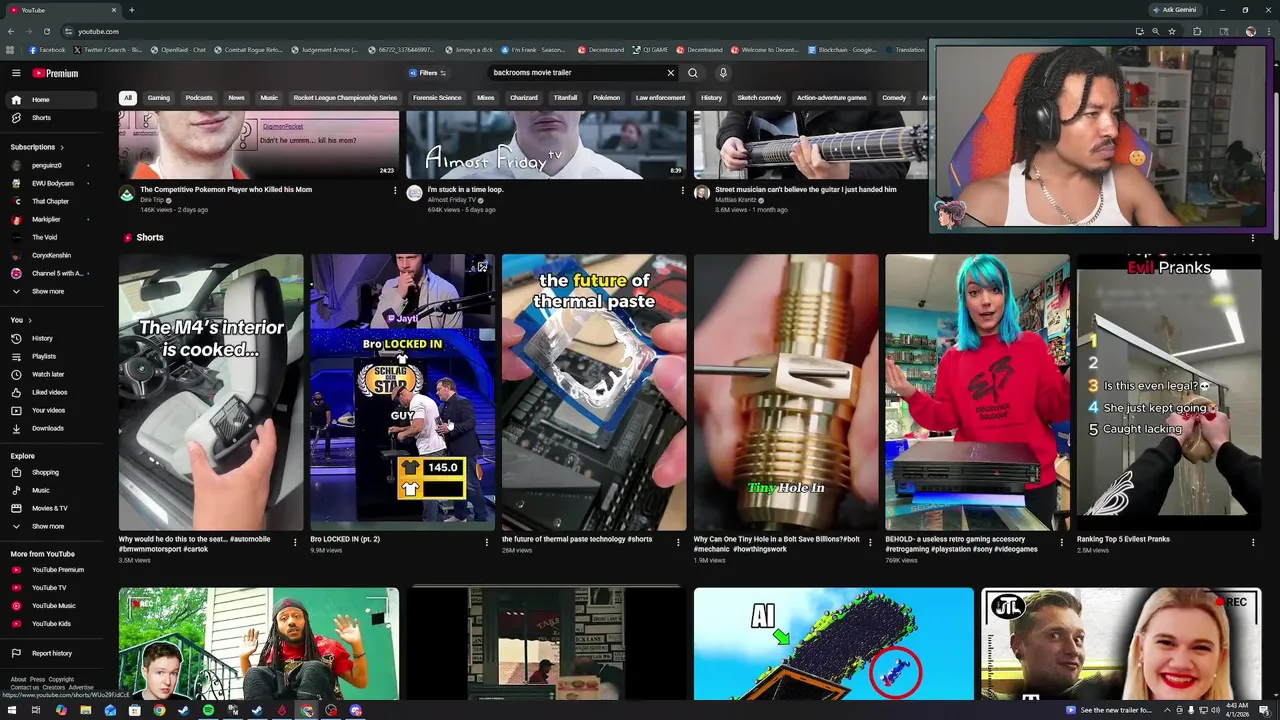Open Watch later list
Screen dimensions: 1280x720
52,374
